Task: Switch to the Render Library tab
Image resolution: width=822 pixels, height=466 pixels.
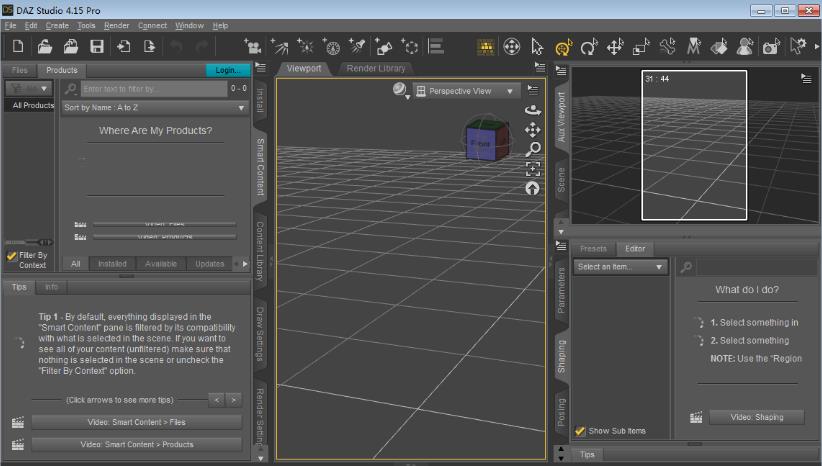Action: point(376,68)
